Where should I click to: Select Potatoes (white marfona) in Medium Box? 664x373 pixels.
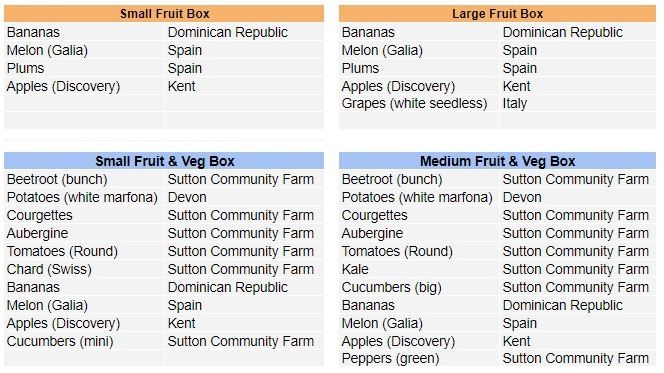(418, 197)
